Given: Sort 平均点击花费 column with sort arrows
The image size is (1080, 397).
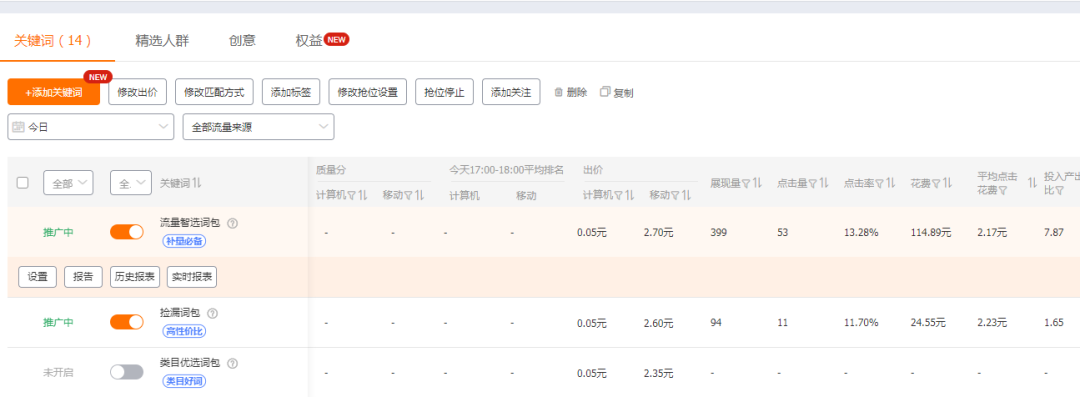Looking at the screenshot, I should click(1032, 183).
